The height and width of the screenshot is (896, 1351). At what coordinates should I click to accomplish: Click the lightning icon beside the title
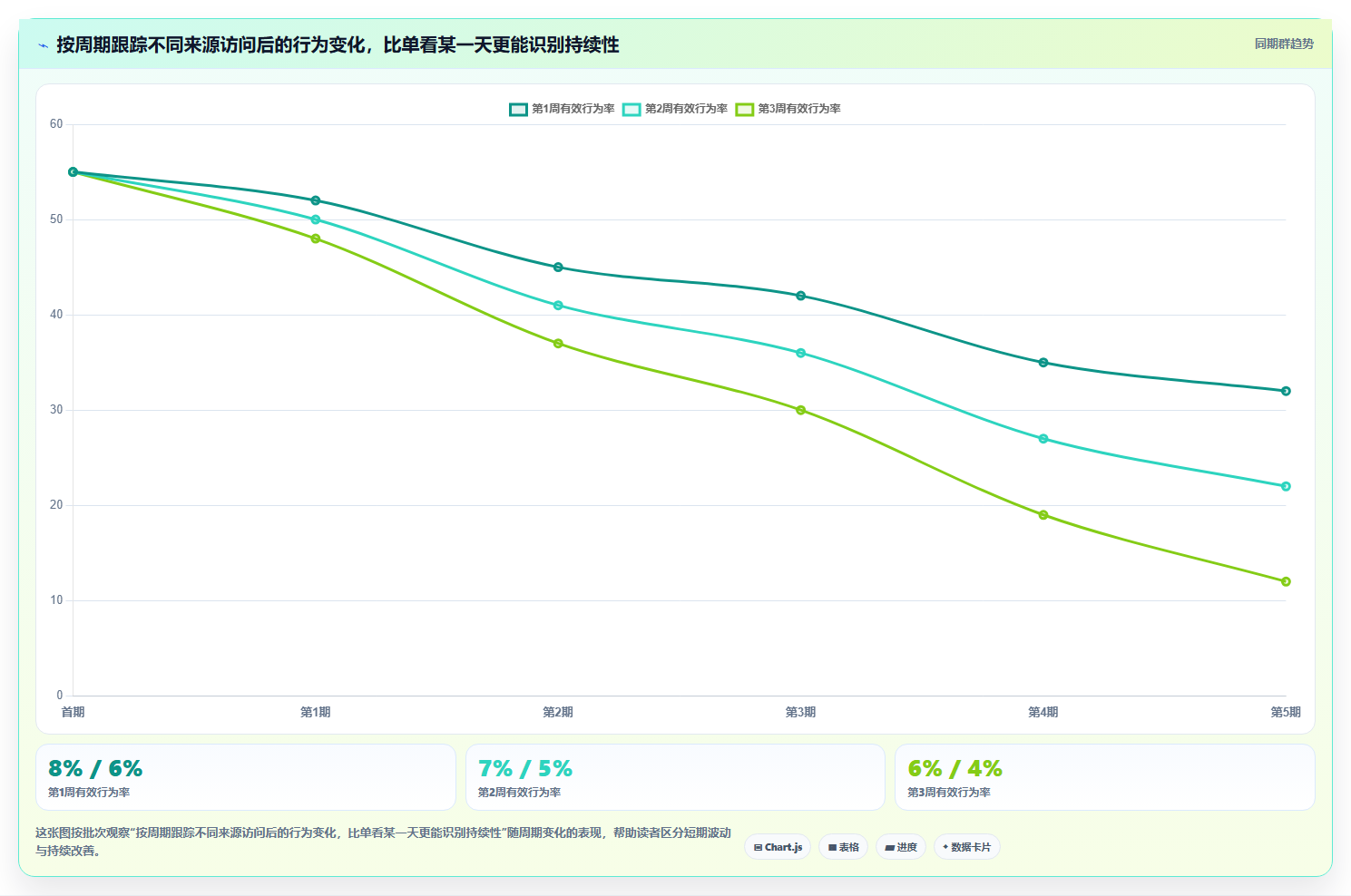43,45
